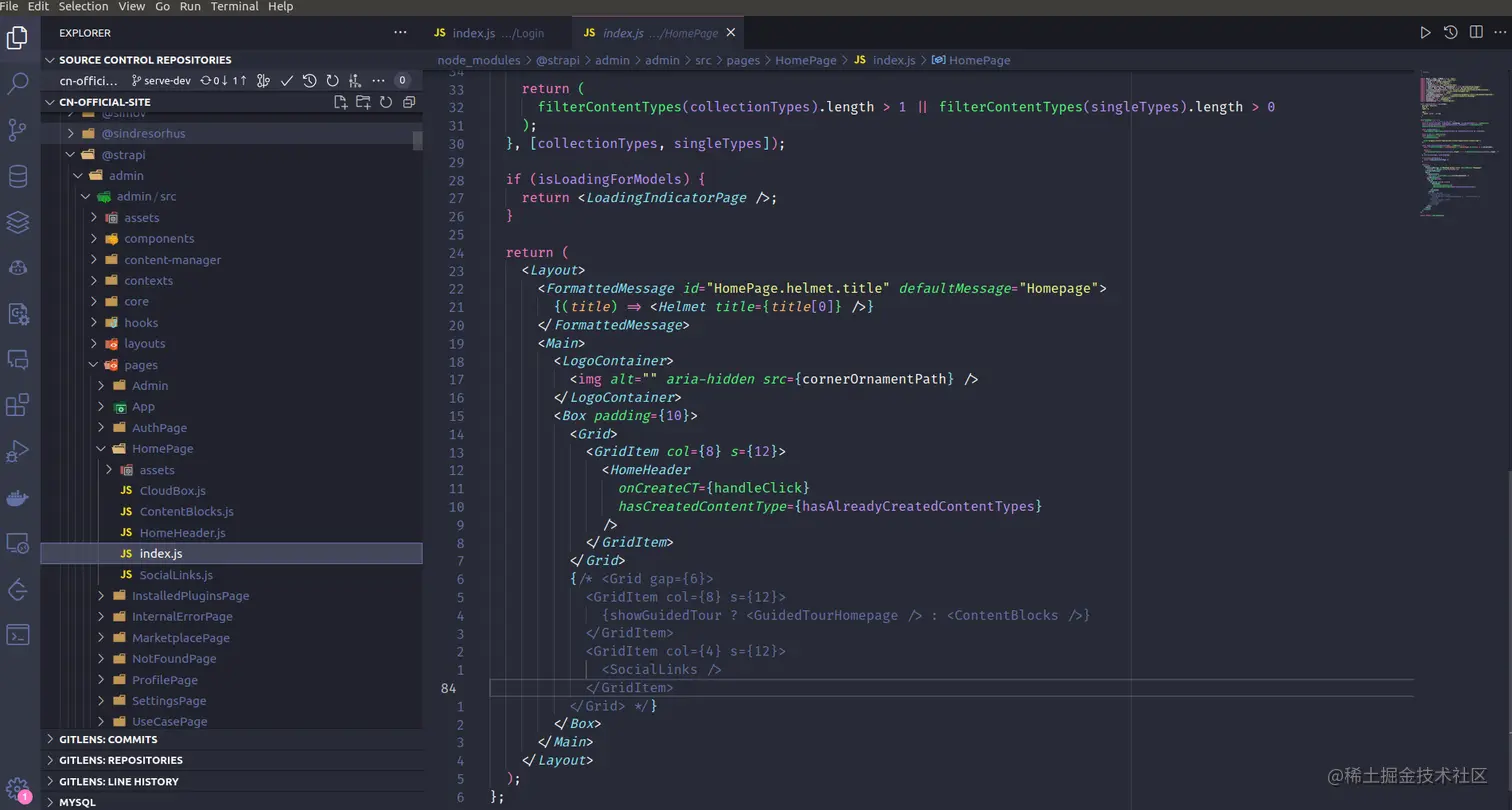
Task: Collapse all folders in explorer
Action: 408,102
